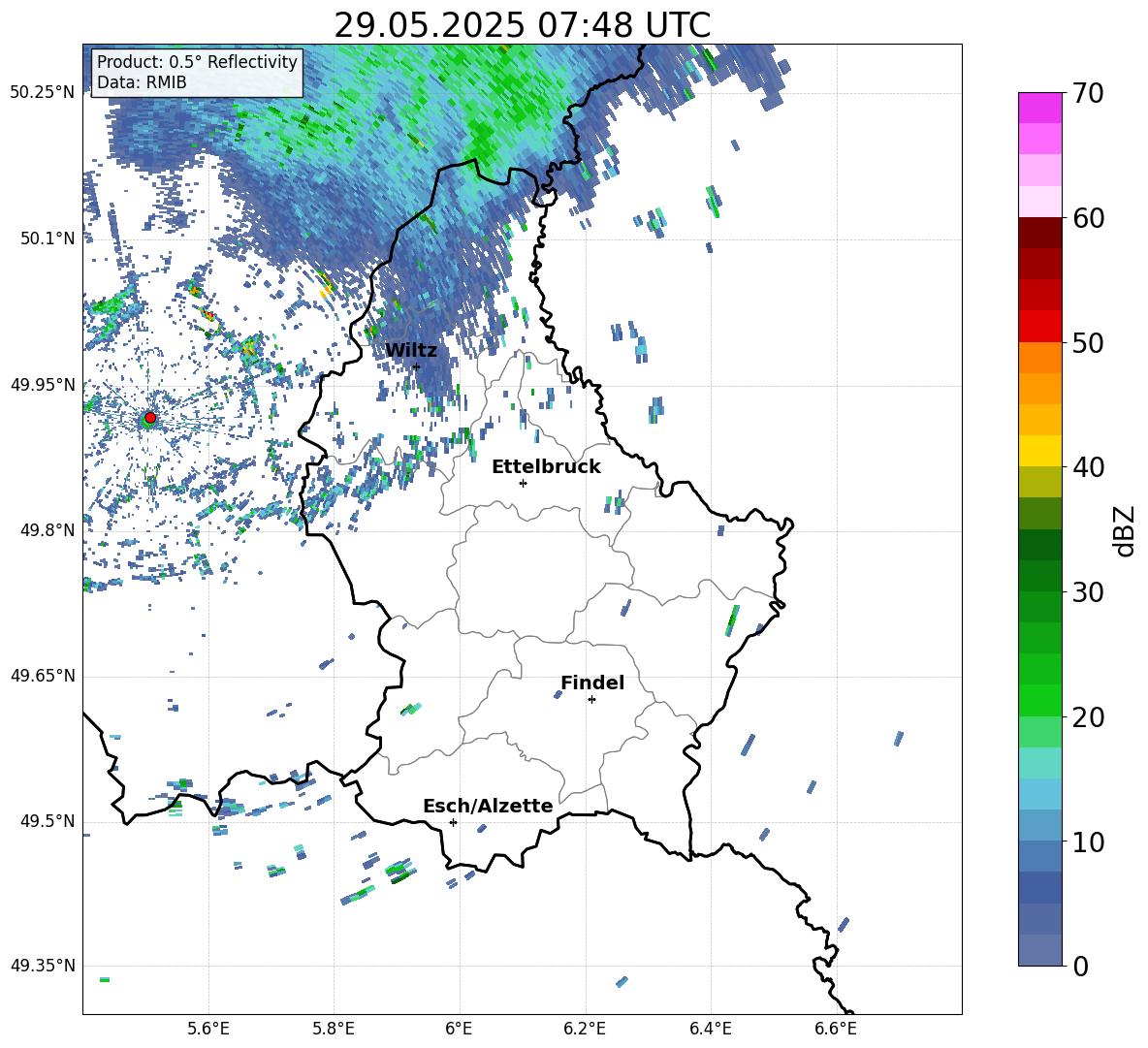Click the 6.6°E longitude label

(836, 1029)
